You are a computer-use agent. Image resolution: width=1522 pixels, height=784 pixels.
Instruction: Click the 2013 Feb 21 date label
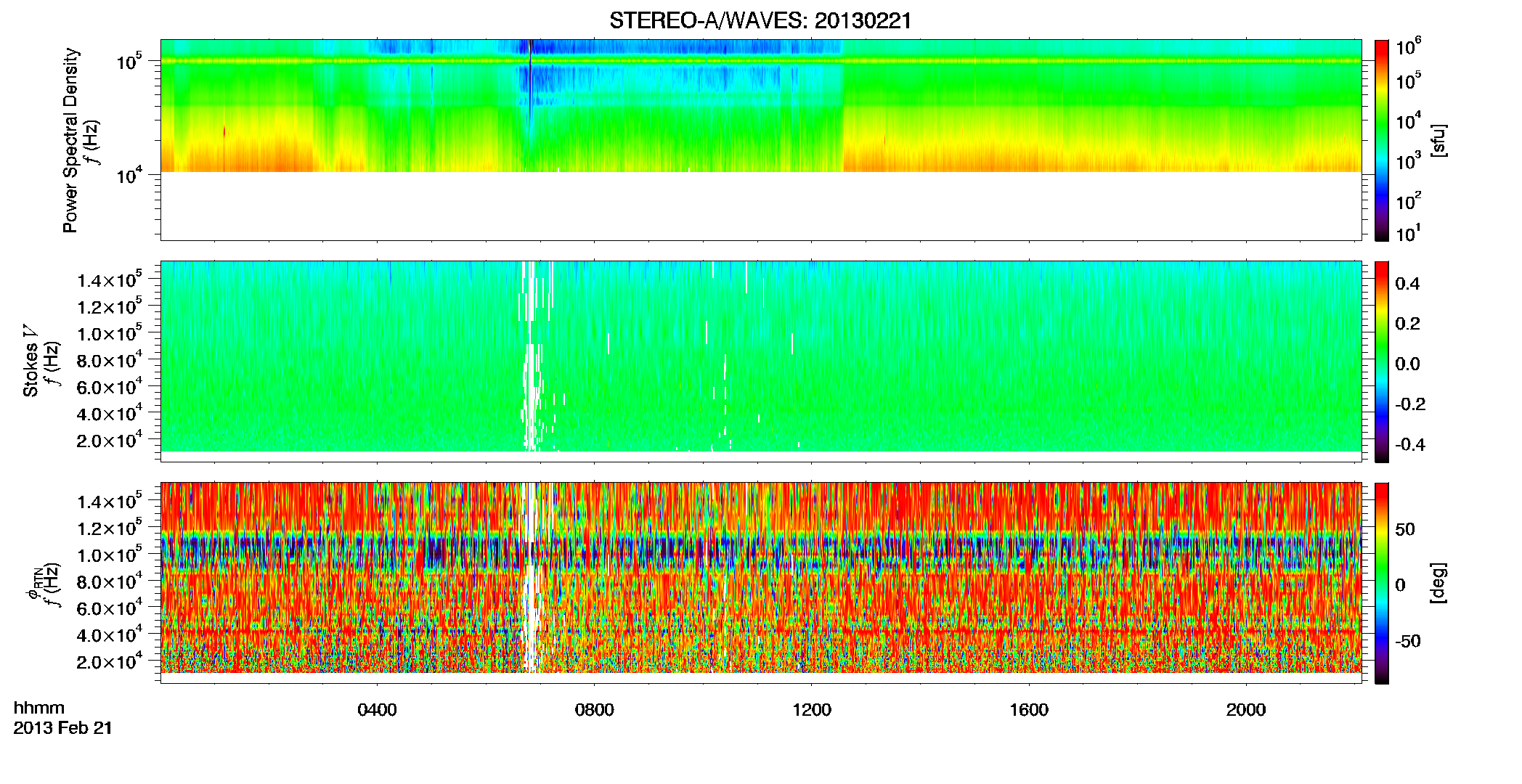[x=63, y=728]
